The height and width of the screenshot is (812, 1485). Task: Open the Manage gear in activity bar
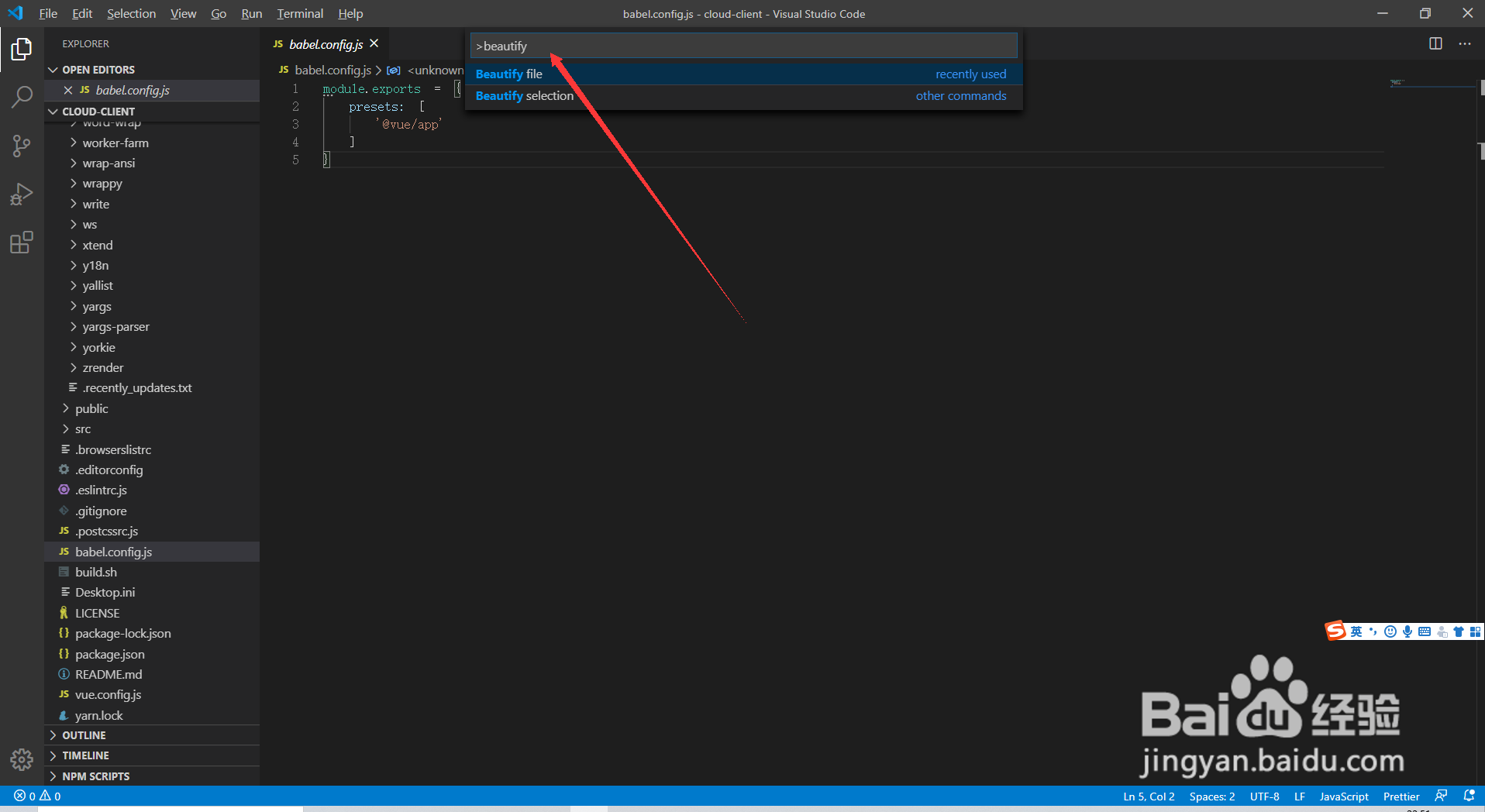[x=22, y=759]
